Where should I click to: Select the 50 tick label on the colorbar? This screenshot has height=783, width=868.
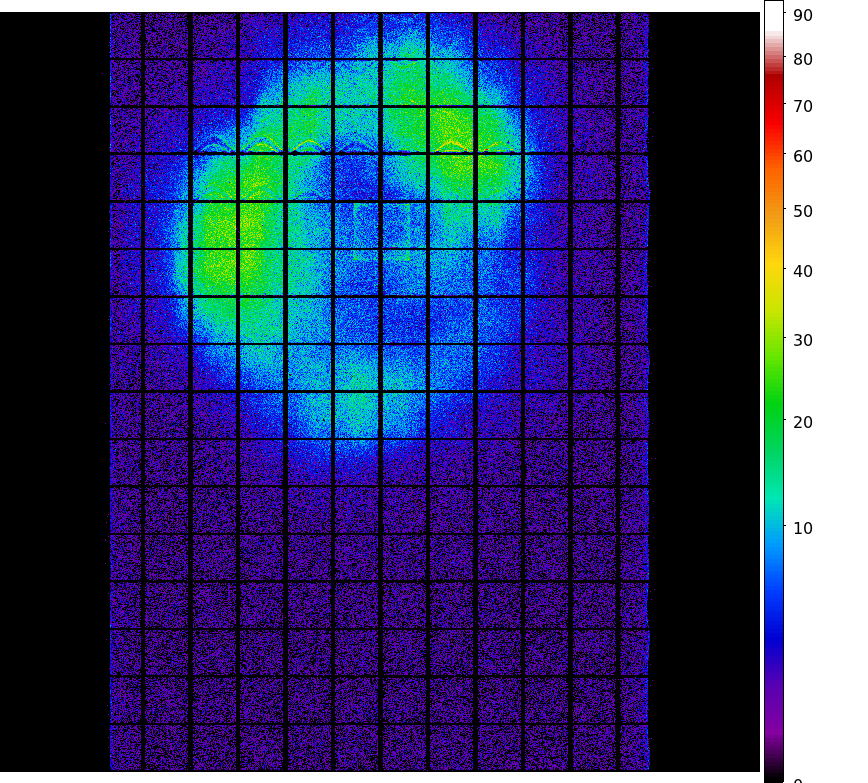[x=803, y=211]
